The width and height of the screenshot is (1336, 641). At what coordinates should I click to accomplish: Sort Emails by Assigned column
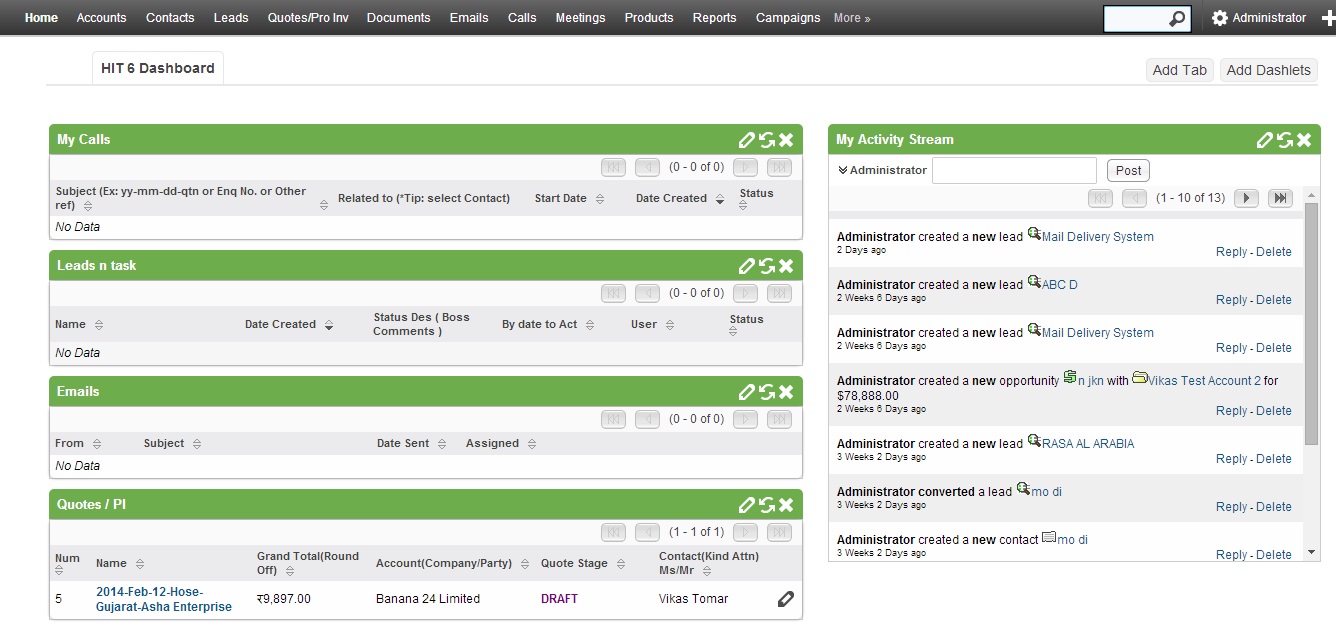532,444
